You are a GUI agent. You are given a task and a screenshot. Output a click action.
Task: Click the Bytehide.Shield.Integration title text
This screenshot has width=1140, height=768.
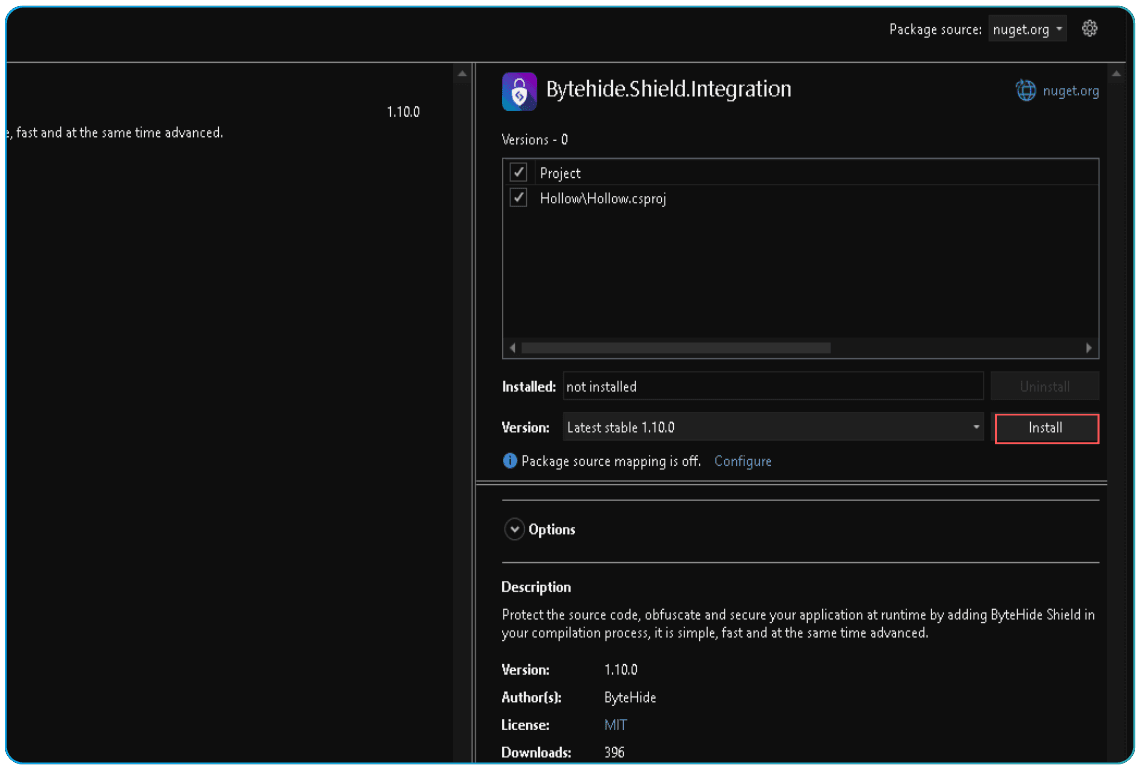[668, 89]
